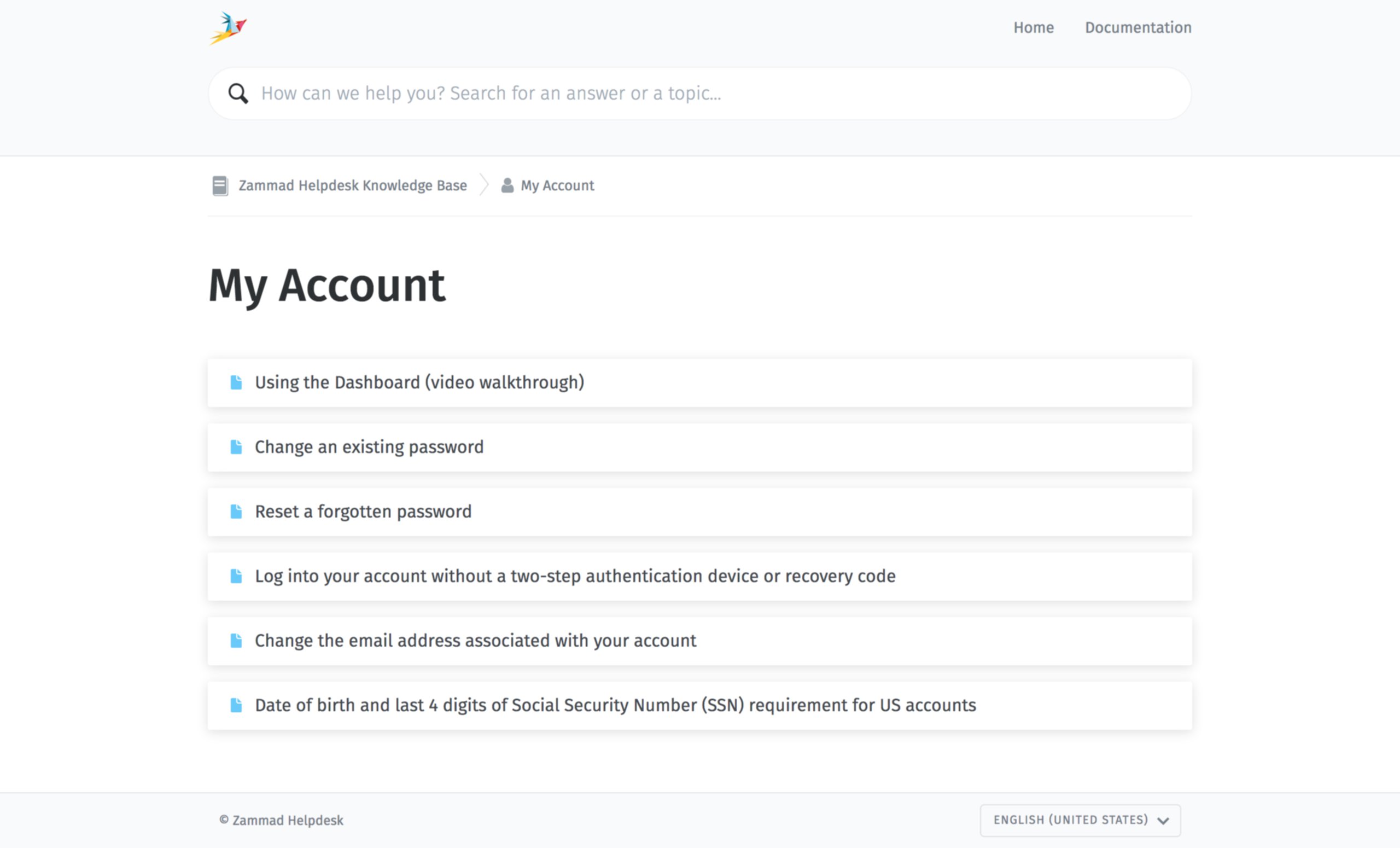
Task: Go to Home in top navigation
Action: [x=1033, y=27]
